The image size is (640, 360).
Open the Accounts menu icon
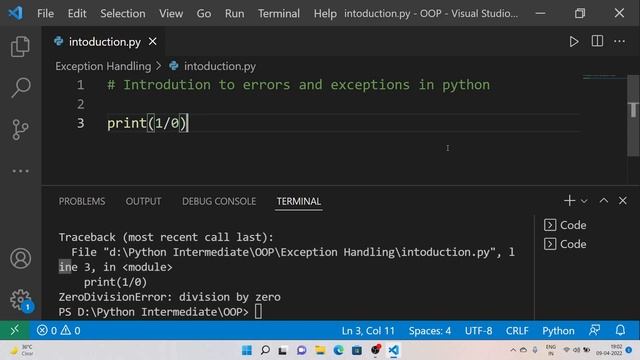(20, 258)
